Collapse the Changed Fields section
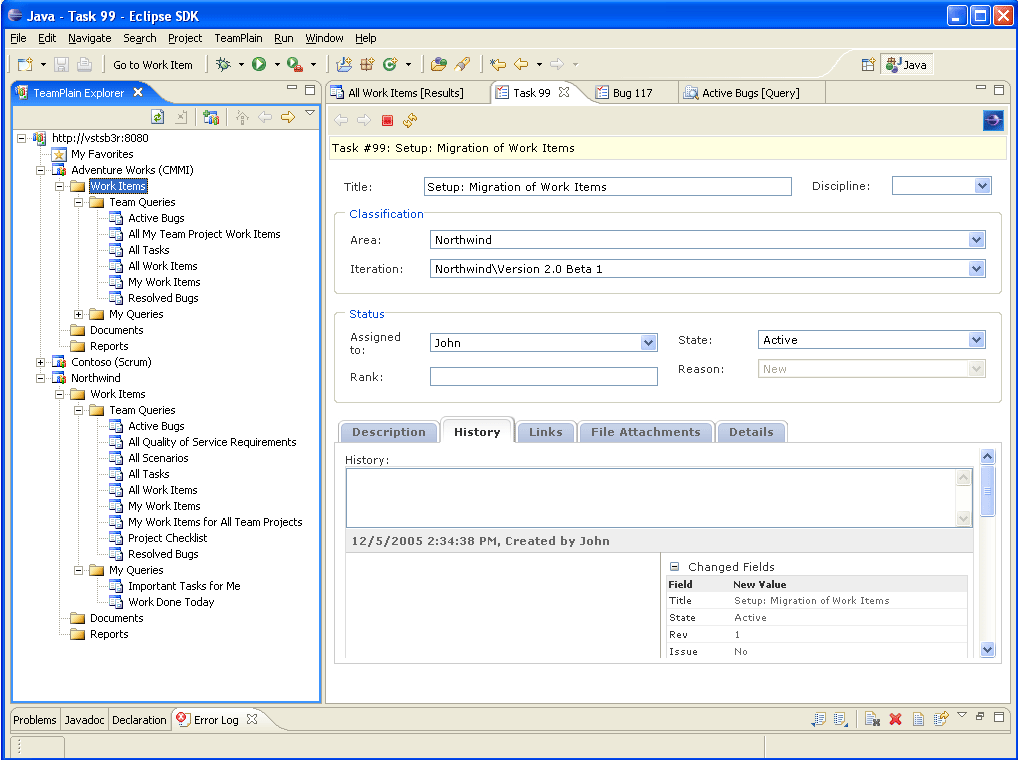Image resolution: width=1018 pixels, height=760 pixels. tap(675, 566)
